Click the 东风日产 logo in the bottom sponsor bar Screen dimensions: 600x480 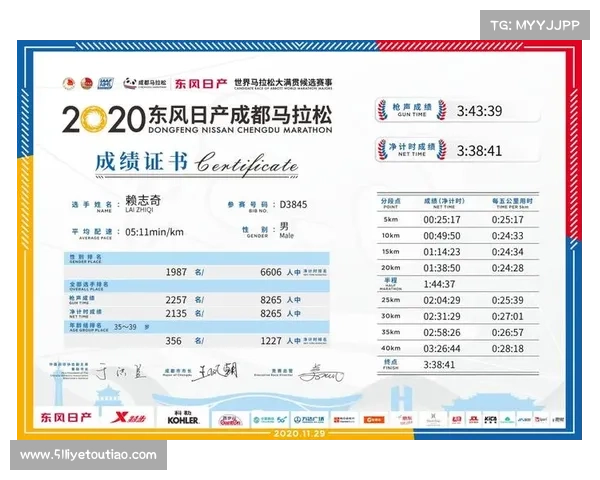pos(66,417)
